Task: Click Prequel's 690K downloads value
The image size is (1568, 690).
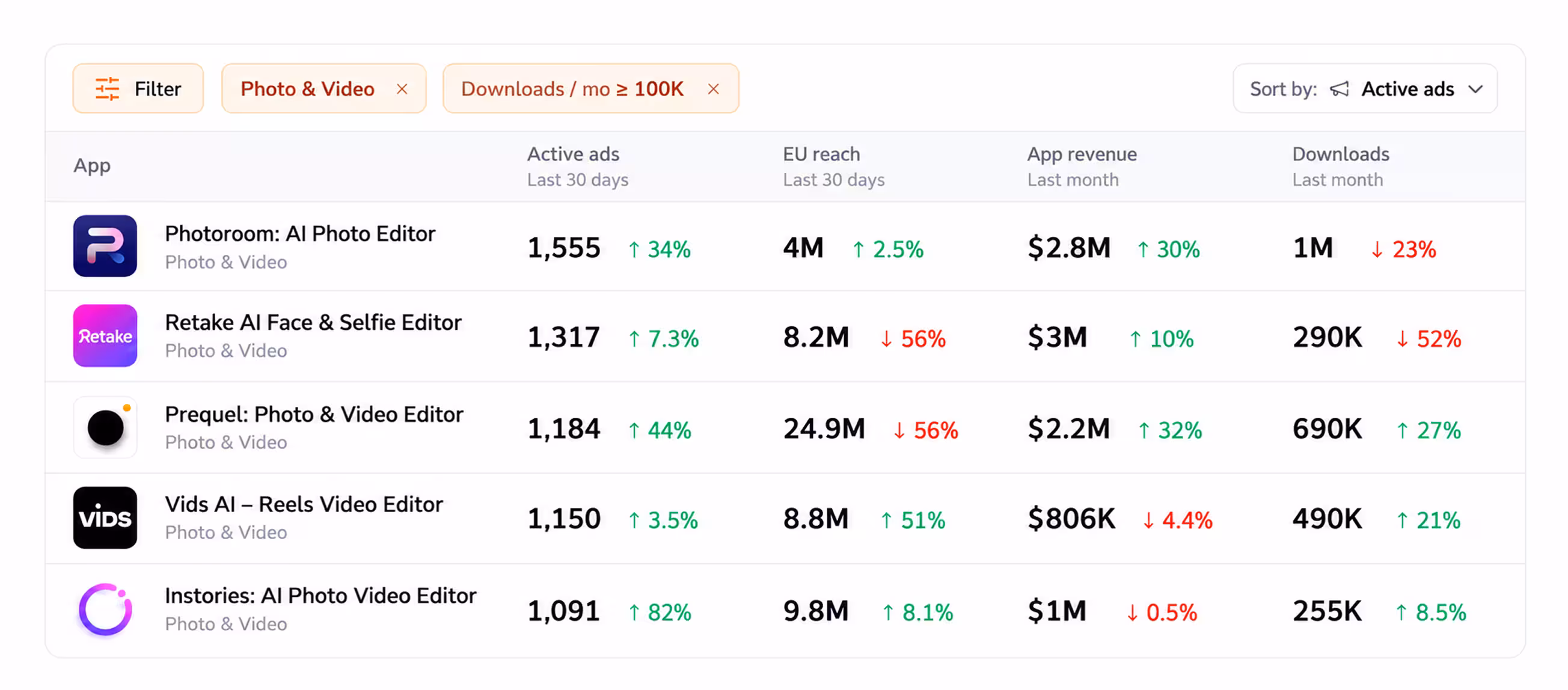Action: coord(1327,429)
